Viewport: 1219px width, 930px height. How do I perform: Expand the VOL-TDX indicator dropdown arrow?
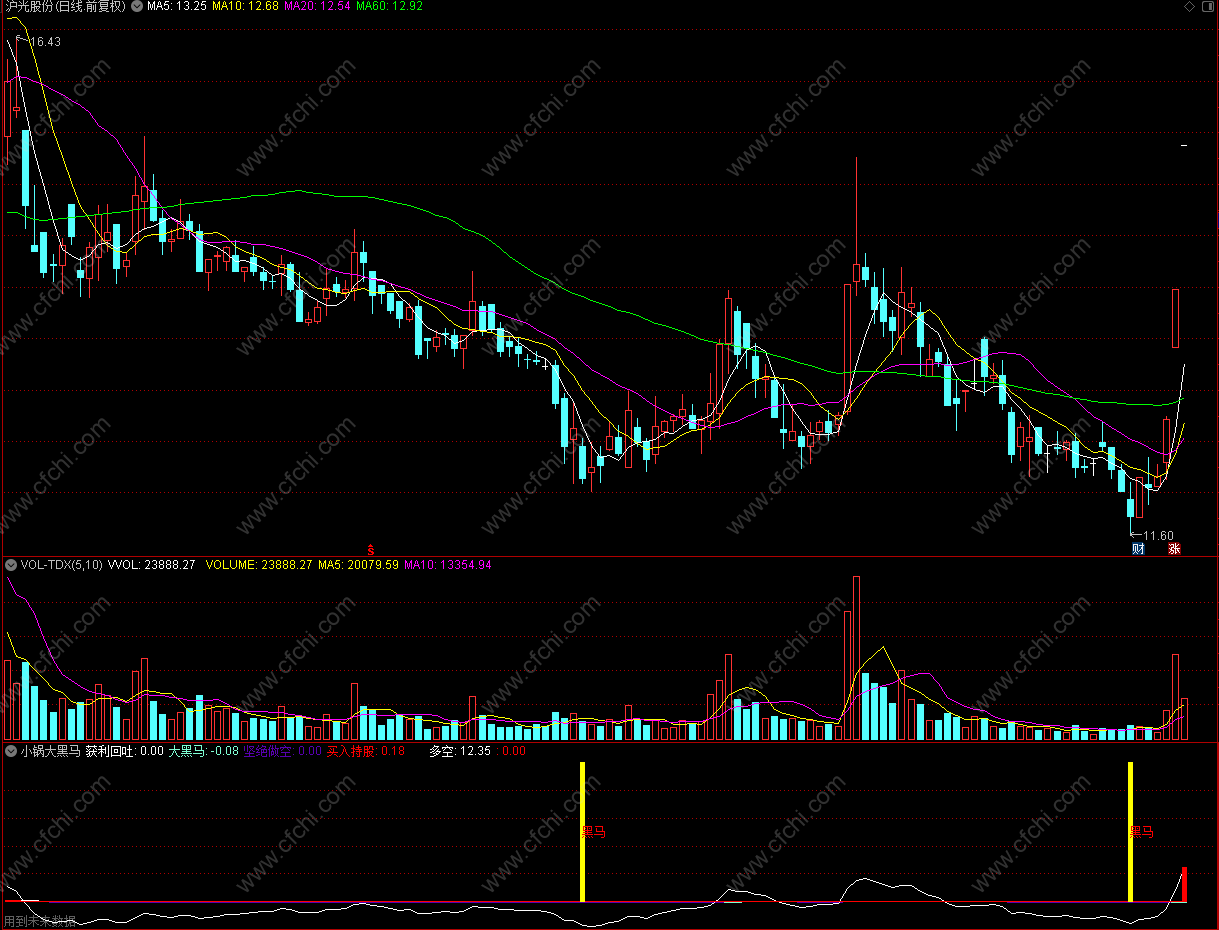[x=10, y=565]
